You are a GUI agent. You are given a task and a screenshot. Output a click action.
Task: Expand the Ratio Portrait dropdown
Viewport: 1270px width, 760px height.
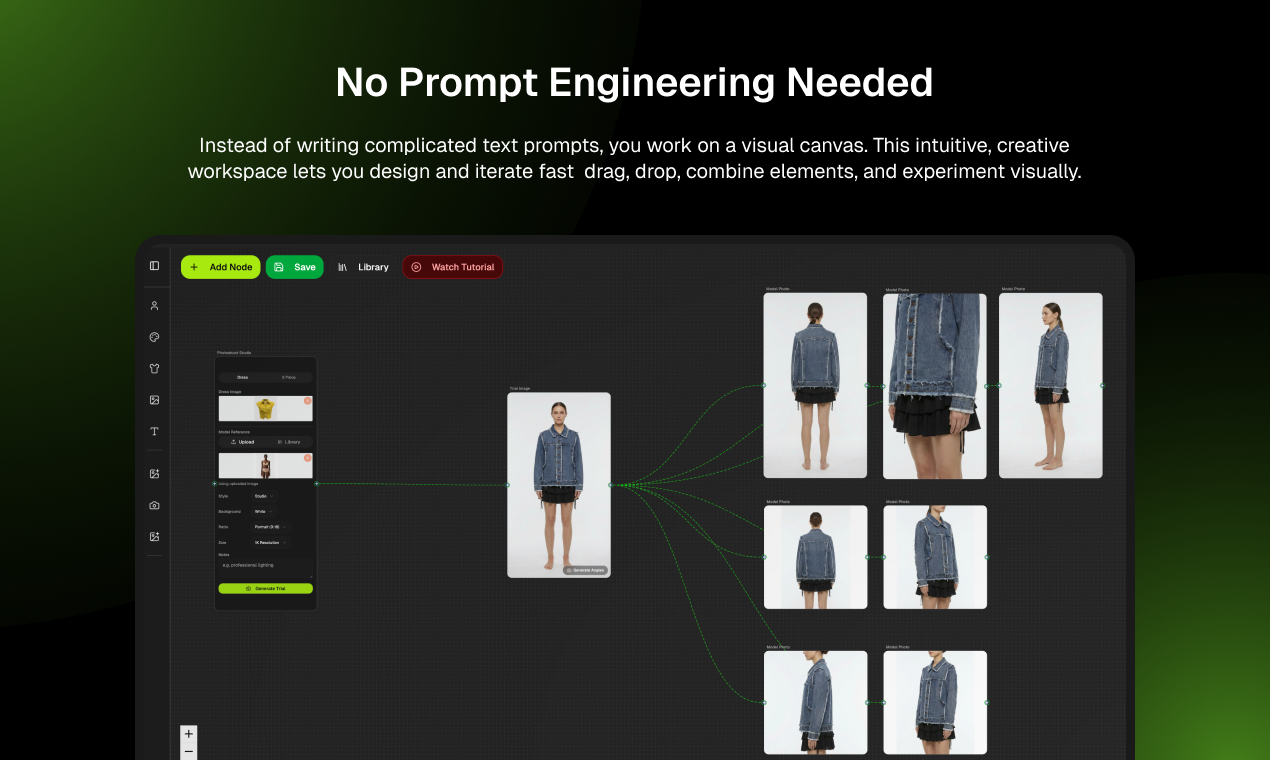[x=269, y=526]
